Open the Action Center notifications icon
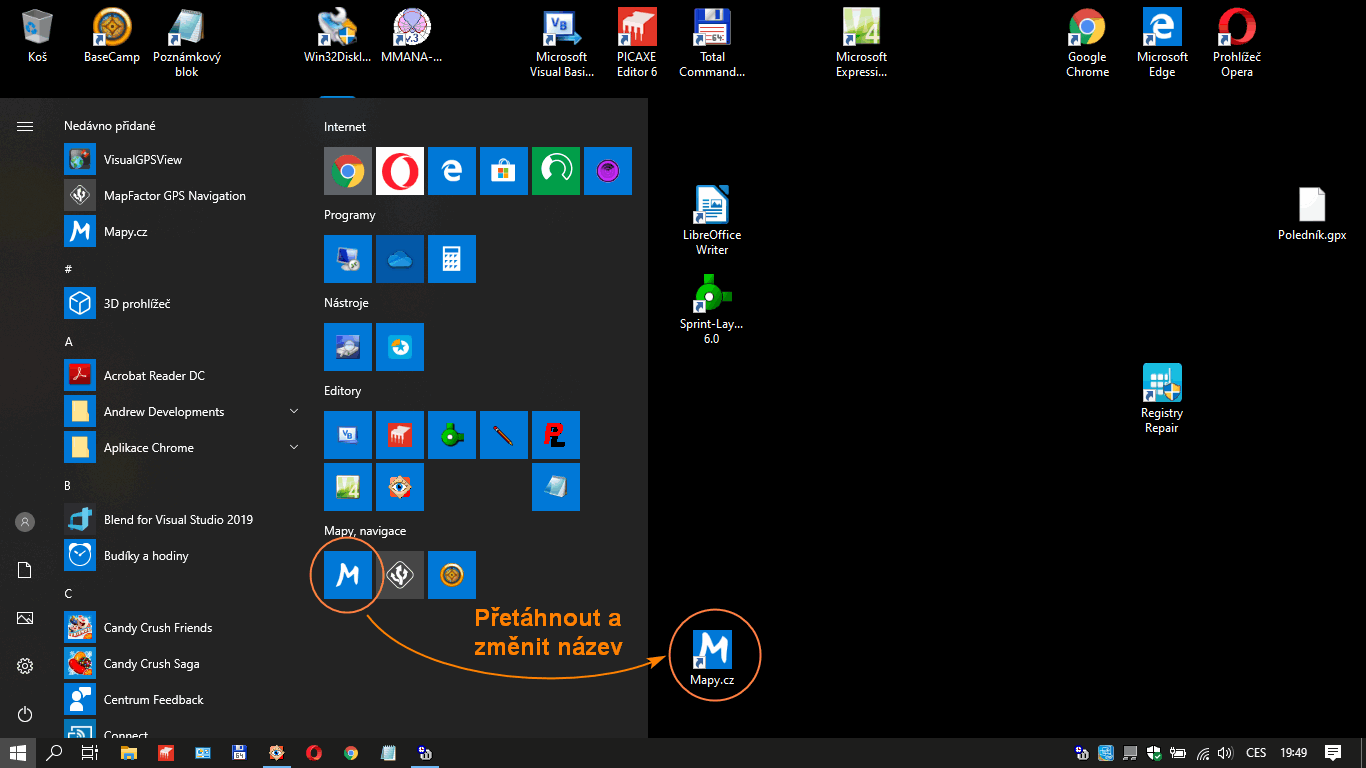Screen dimensions: 1366x768 pyautogui.click(x=1333, y=753)
